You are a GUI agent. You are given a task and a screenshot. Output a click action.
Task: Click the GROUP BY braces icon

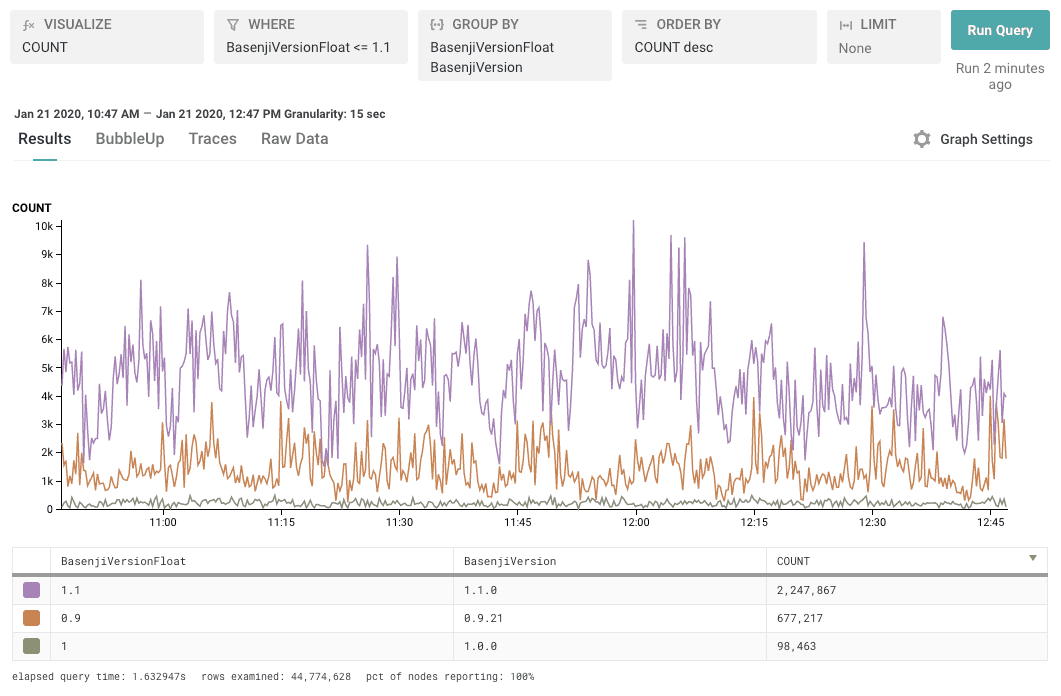pyautogui.click(x=437, y=24)
